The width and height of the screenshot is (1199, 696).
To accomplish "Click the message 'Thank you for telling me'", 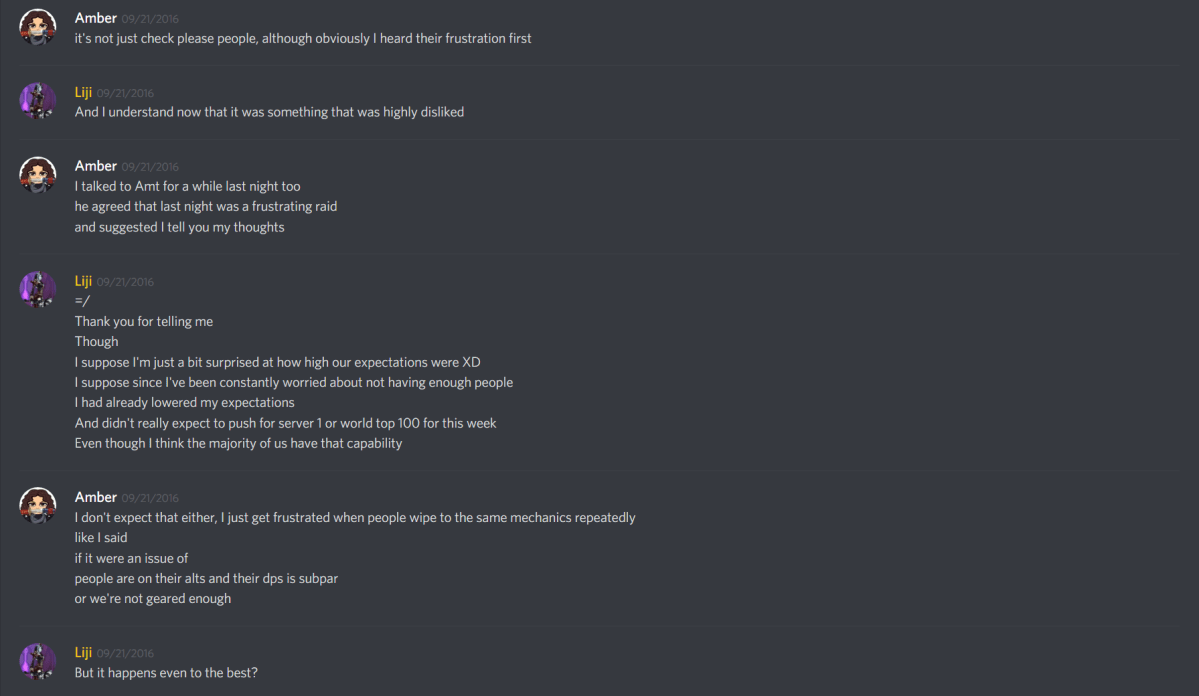I will (x=143, y=321).
